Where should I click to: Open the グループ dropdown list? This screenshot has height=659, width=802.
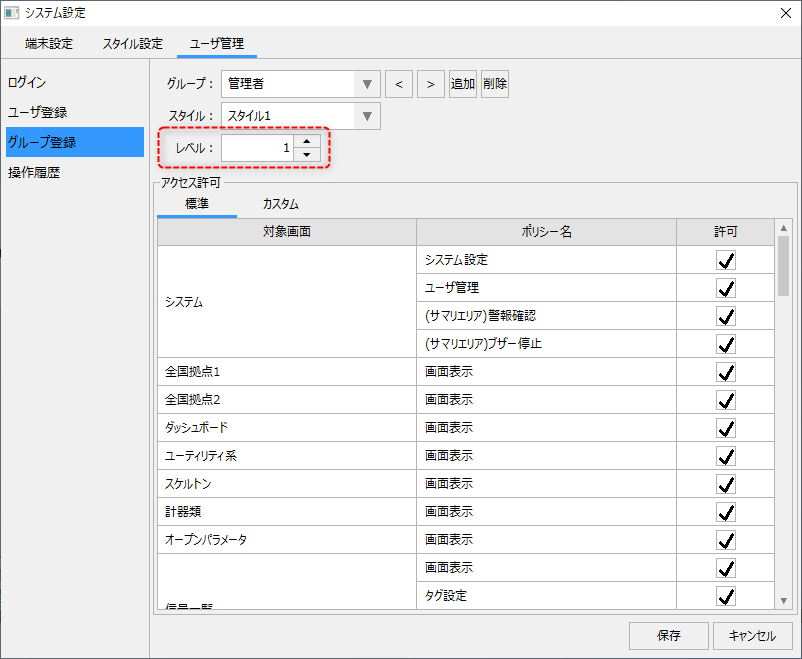pyautogui.click(x=367, y=84)
